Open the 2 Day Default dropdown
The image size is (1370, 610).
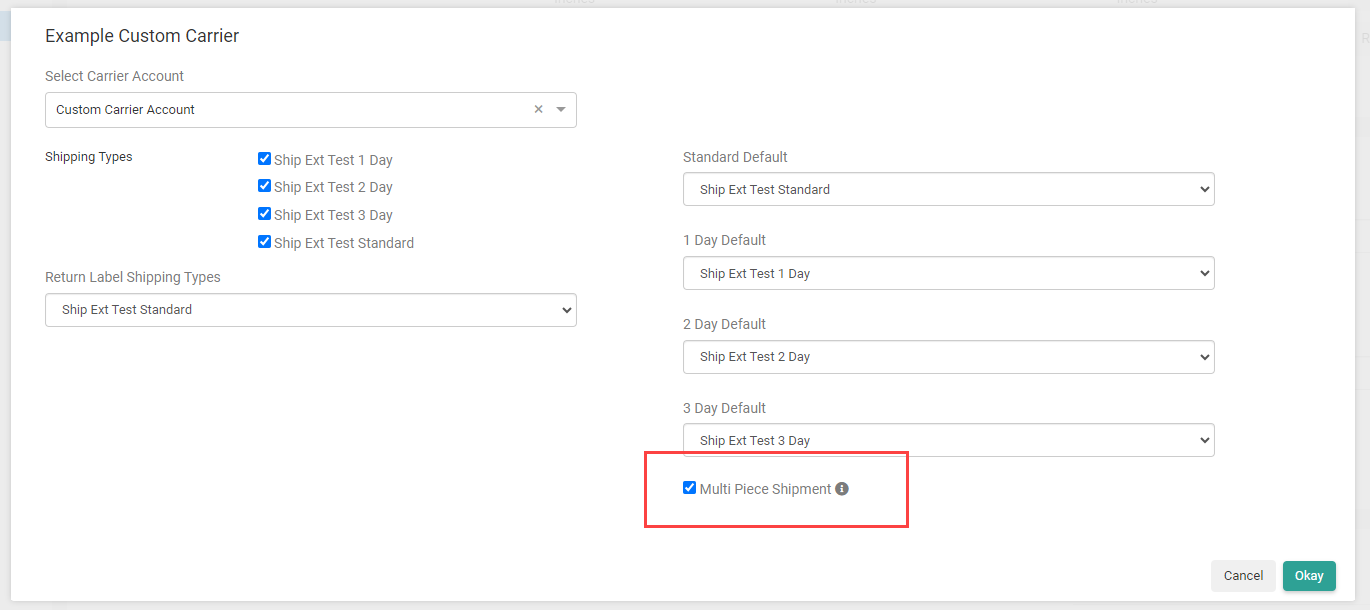click(948, 357)
